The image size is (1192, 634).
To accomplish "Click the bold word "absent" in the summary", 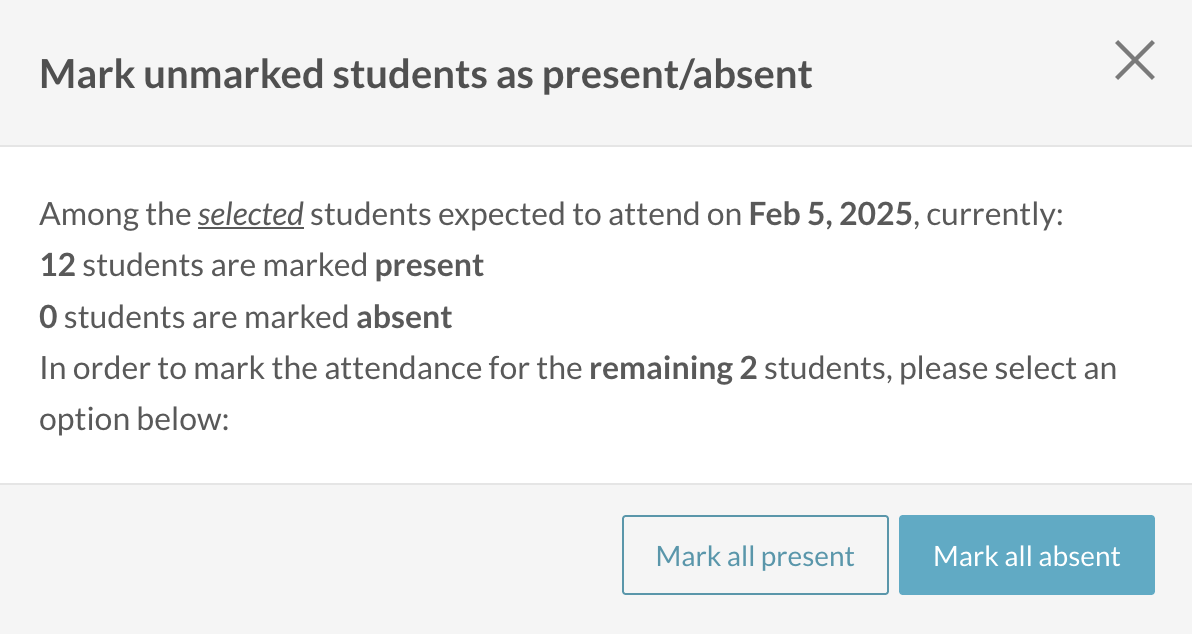I will tap(404, 318).
